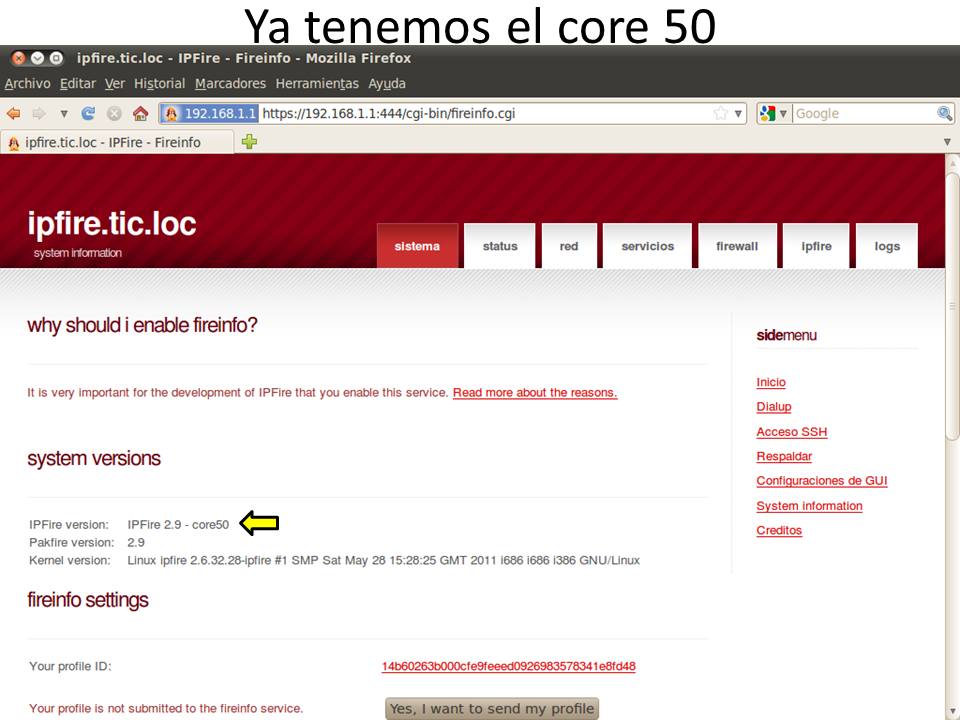The width and height of the screenshot is (960, 720).
Task: Open the navigation history dropdown arrow
Action: (x=64, y=114)
